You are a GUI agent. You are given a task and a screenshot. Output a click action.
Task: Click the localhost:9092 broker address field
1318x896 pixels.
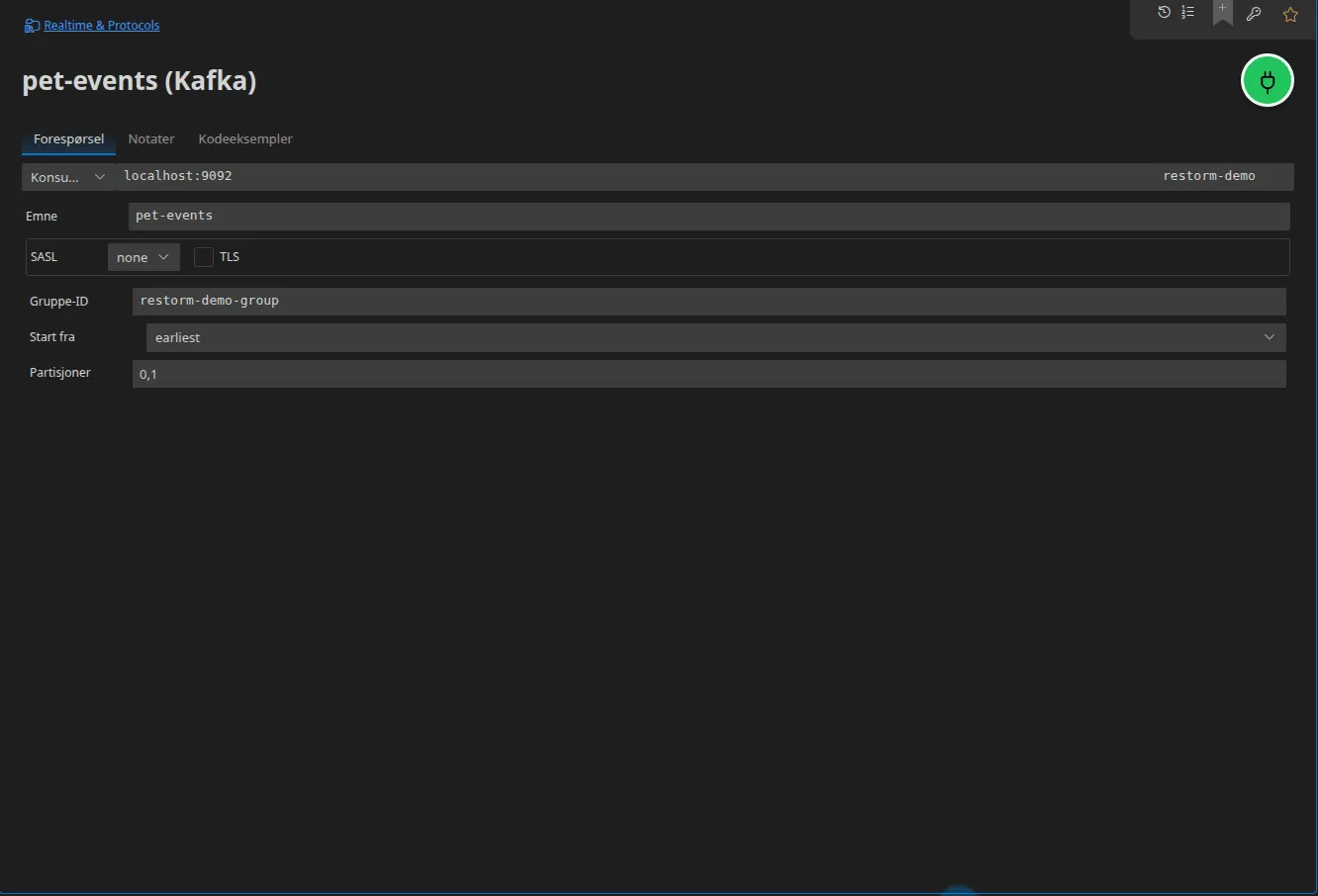coord(633,176)
